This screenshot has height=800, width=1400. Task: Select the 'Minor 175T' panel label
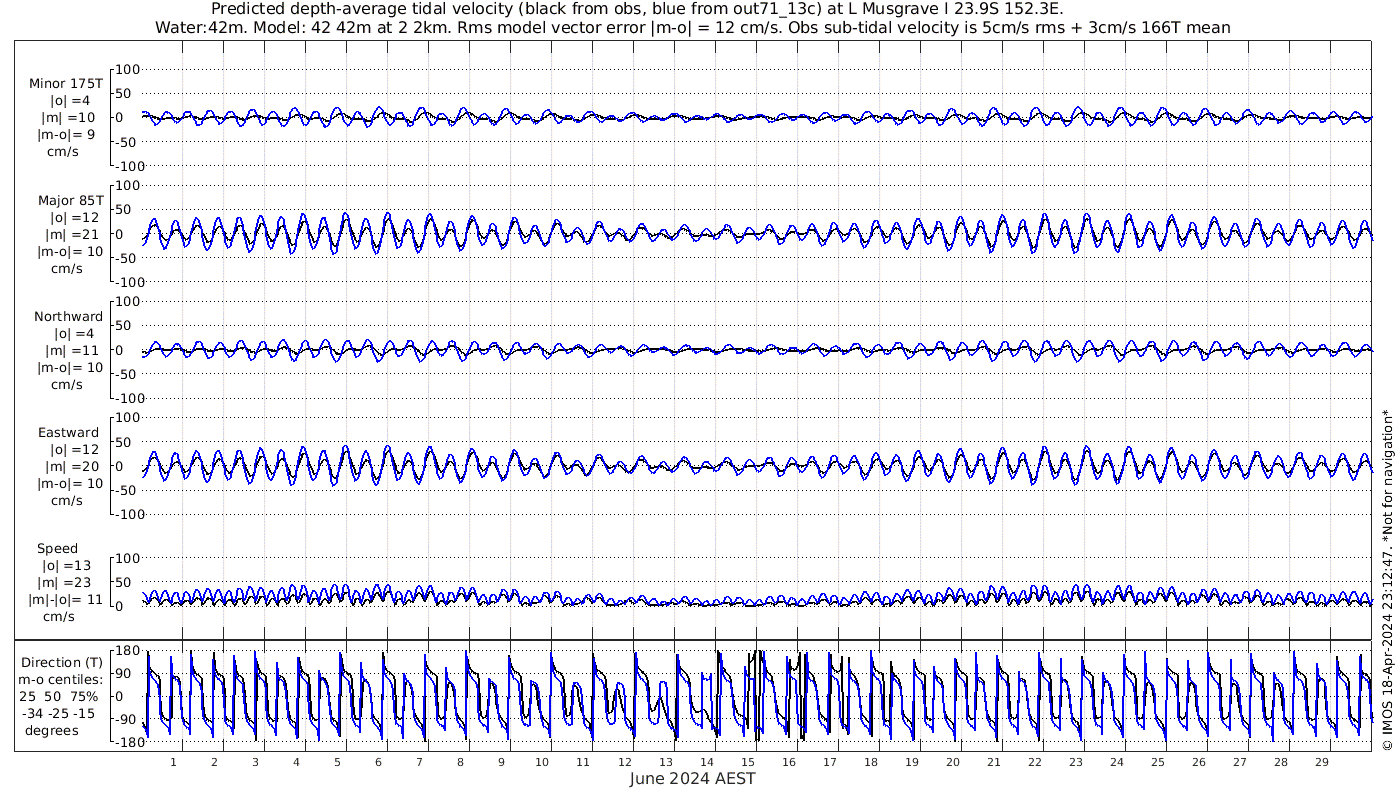click(x=66, y=83)
